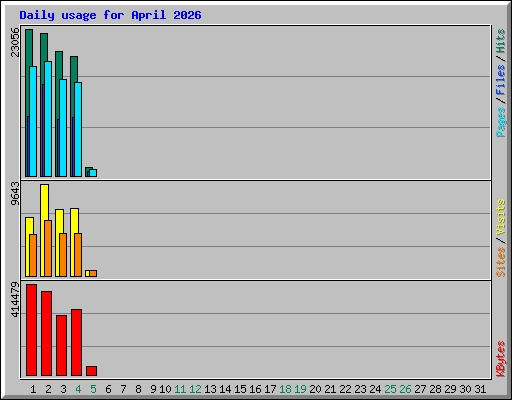The height and width of the screenshot is (400, 512).
Task: Click the red "KBytes" legend label
Action: click(x=501, y=359)
